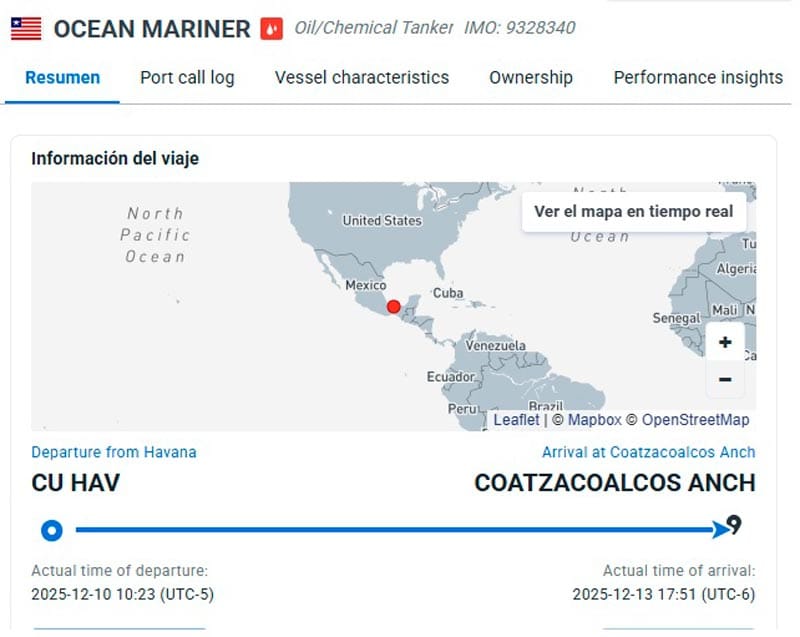Follow the Arrival at Coatzacoalcos Anch link
The image size is (800, 637).
click(x=648, y=452)
